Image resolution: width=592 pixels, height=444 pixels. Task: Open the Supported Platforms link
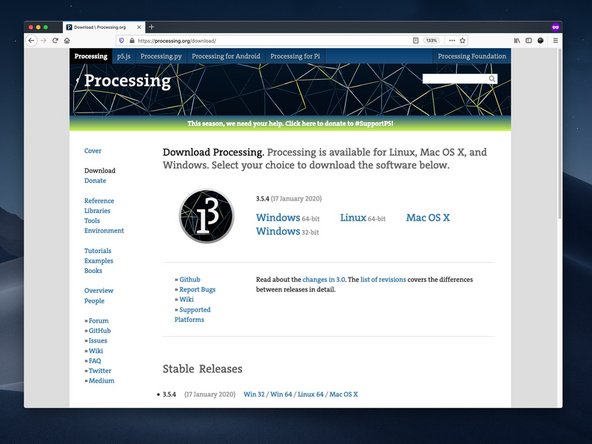pyautogui.click(x=192, y=314)
